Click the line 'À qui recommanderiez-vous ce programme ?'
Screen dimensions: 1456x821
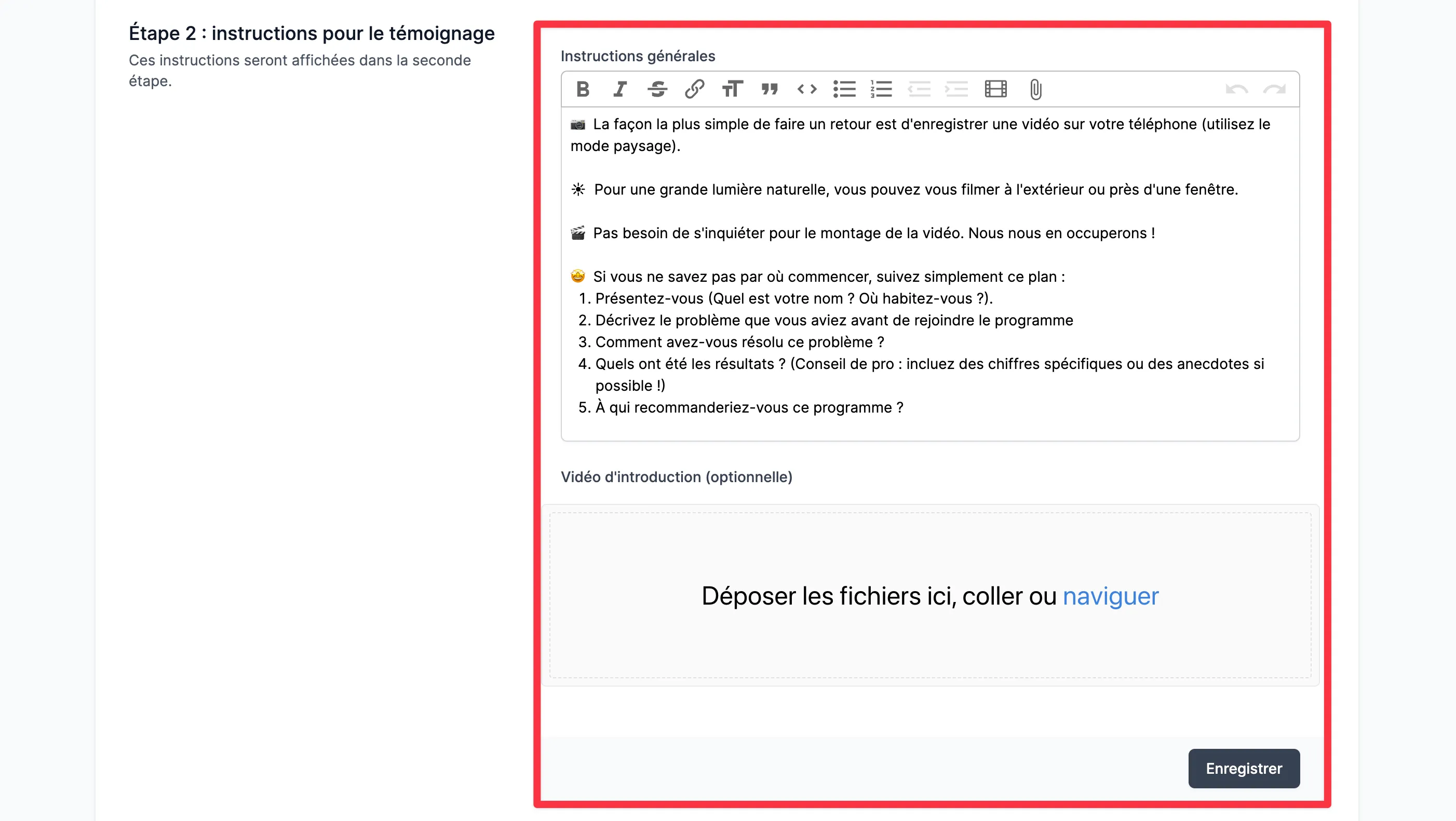tap(749, 407)
